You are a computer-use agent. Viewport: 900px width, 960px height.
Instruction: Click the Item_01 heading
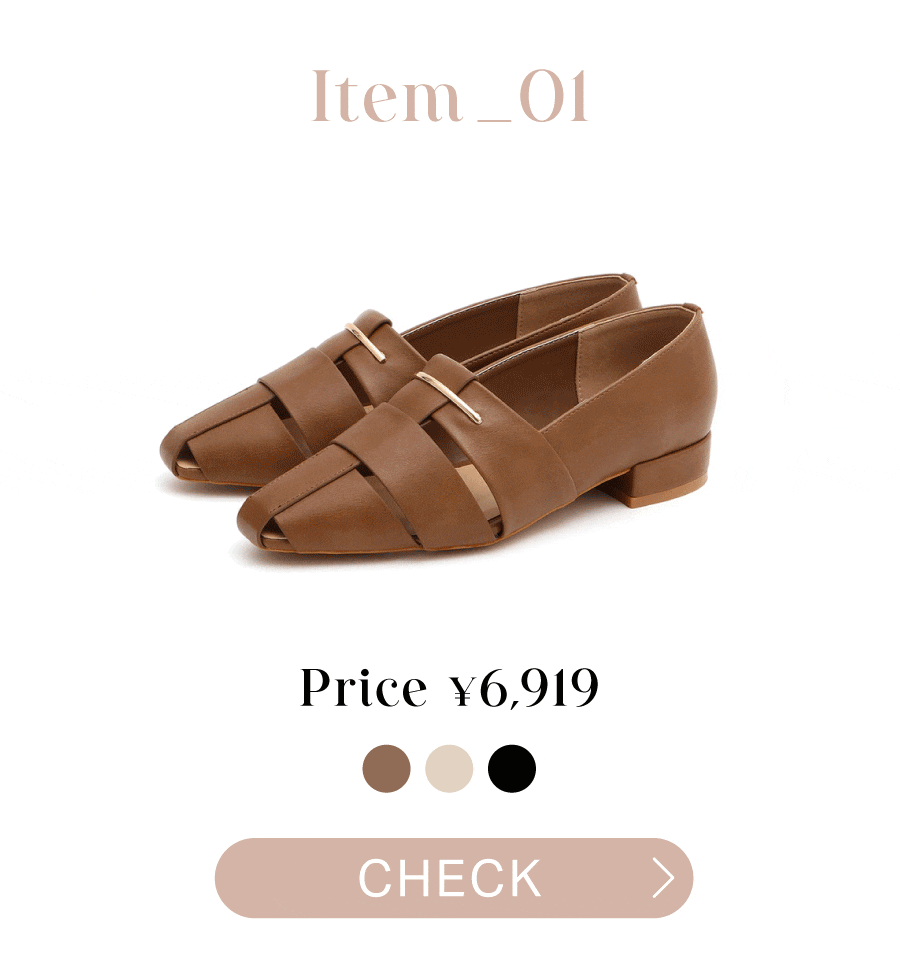click(x=450, y=96)
